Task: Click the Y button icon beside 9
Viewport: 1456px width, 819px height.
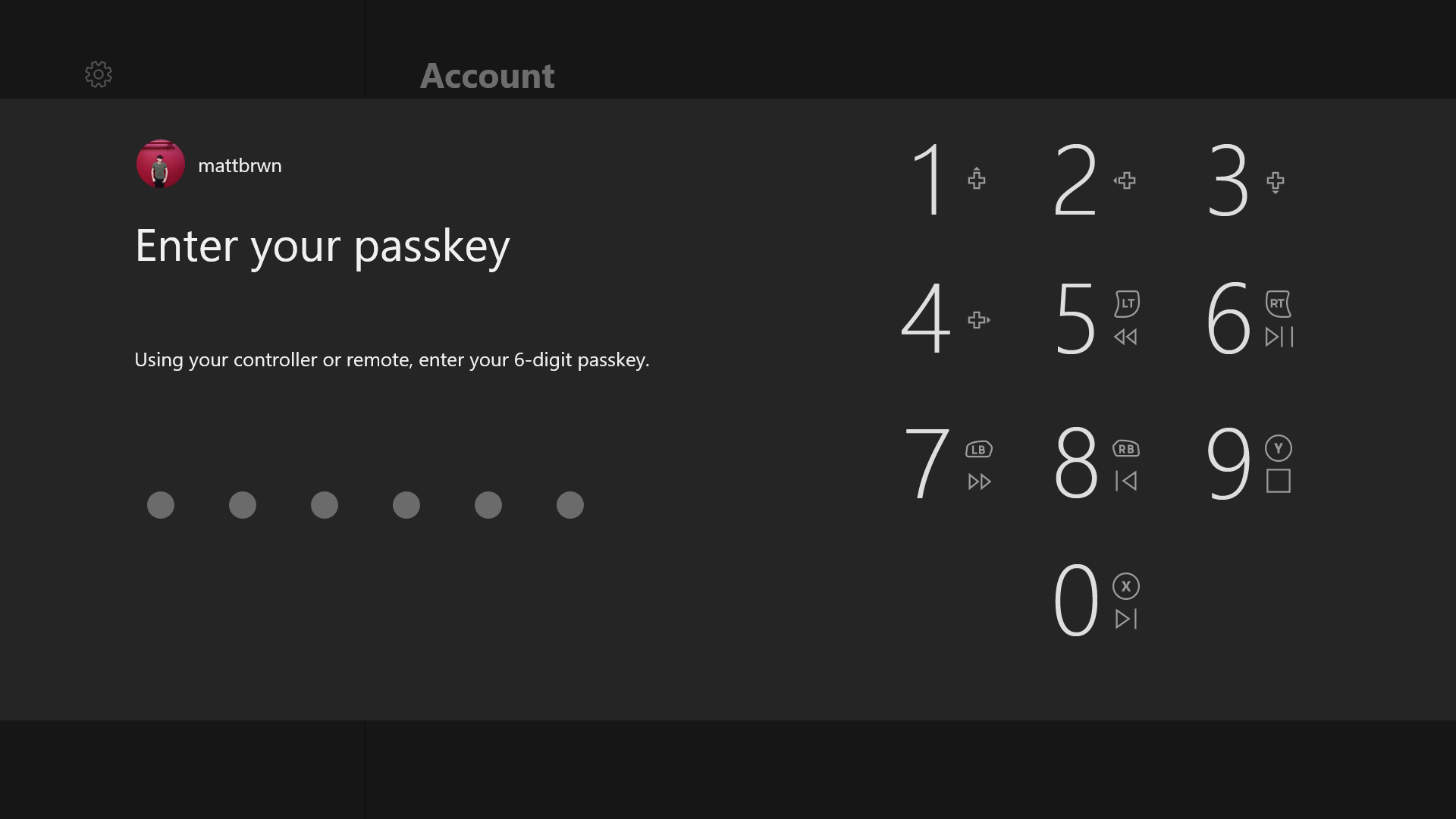Action: click(1279, 448)
